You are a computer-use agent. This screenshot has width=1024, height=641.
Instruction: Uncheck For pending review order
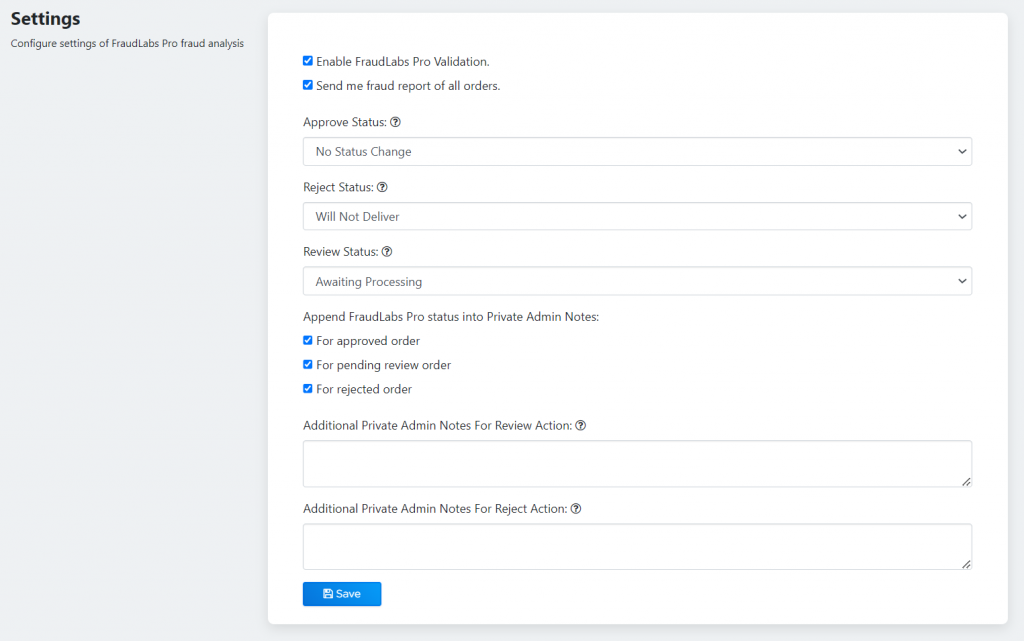tap(308, 364)
